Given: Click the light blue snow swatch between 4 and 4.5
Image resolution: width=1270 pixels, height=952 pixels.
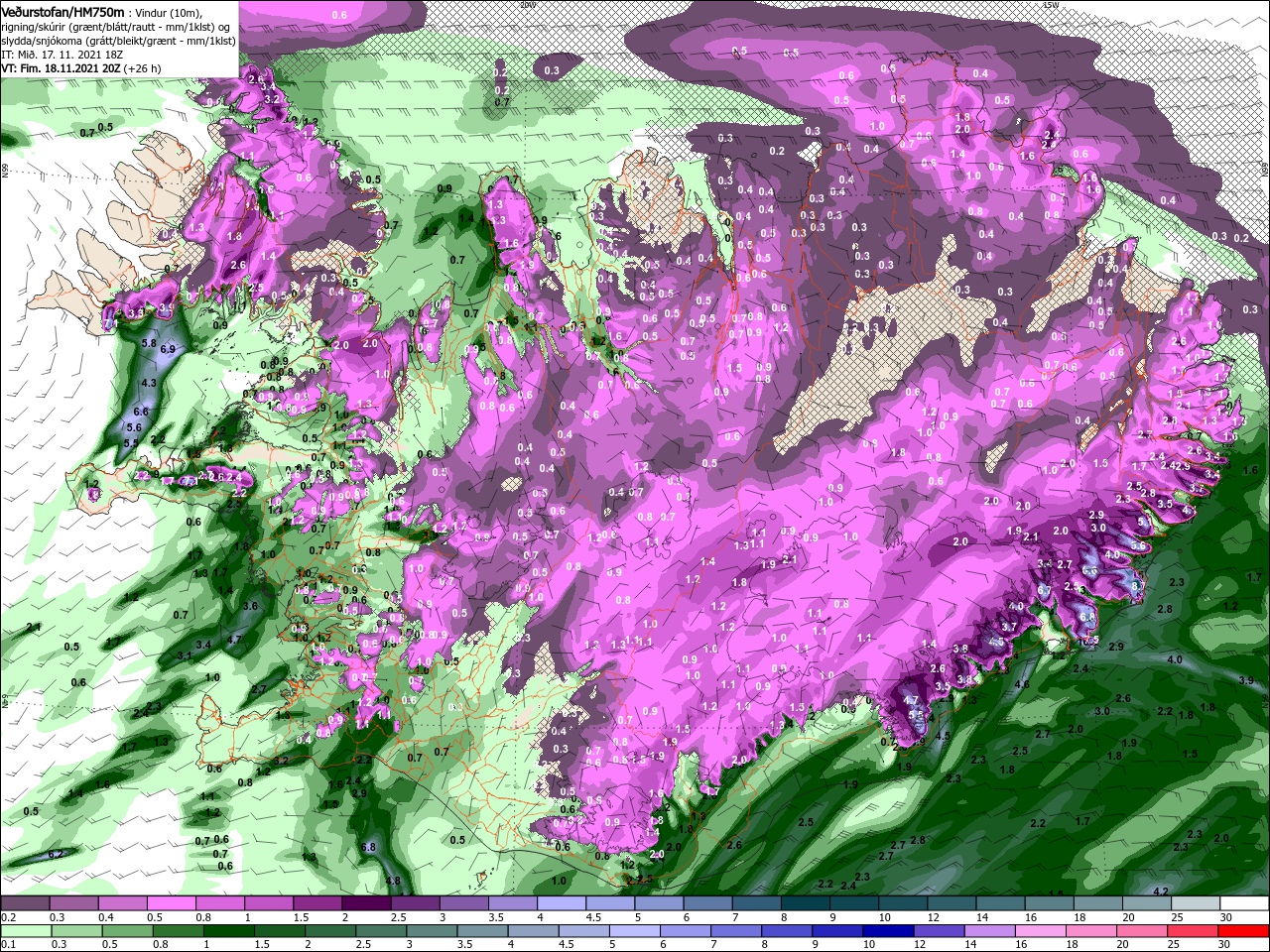Looking at the screenshot, I should (x=562, y=903).
